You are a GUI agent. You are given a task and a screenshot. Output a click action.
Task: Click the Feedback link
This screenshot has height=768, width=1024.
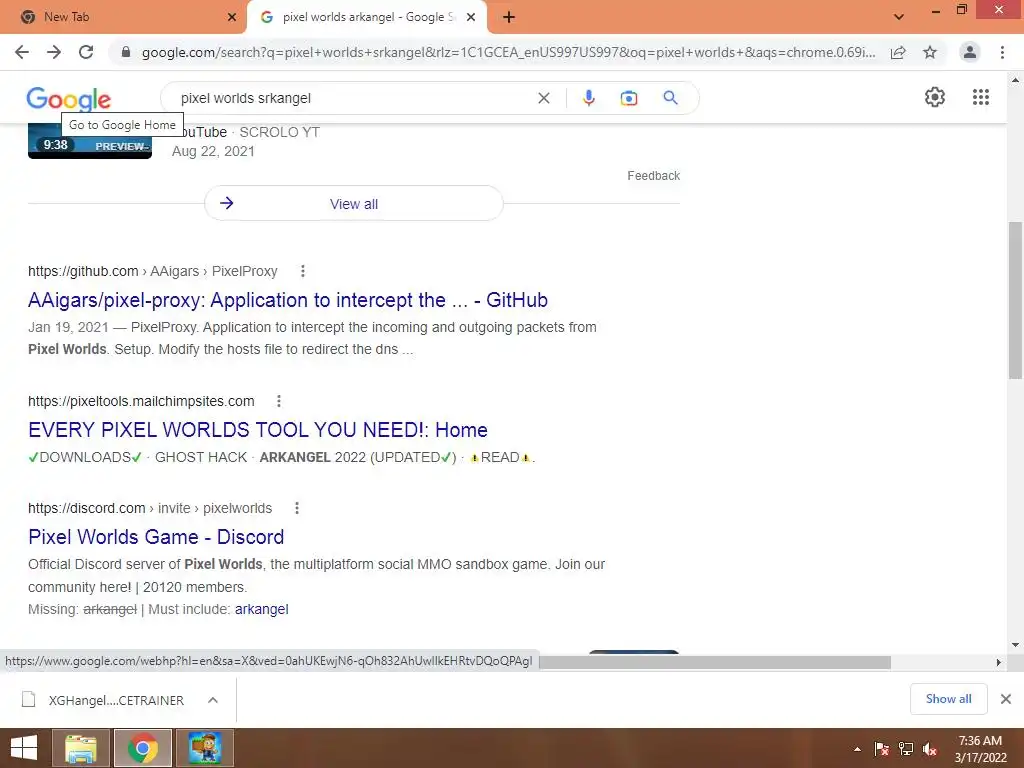pyautogui.click(x=653, y=176)
